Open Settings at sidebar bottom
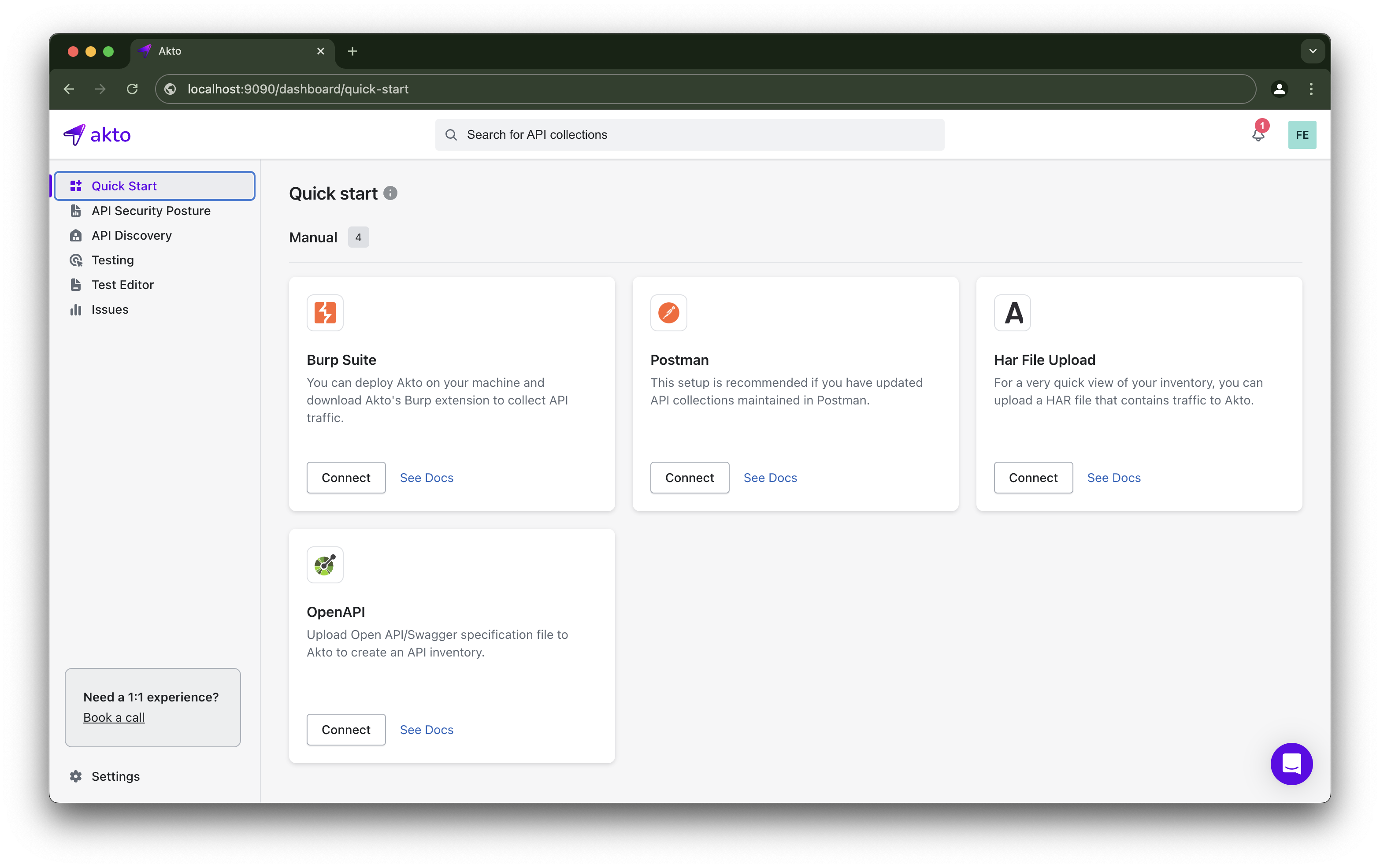The image size is (1380, 868). (115, 776)
